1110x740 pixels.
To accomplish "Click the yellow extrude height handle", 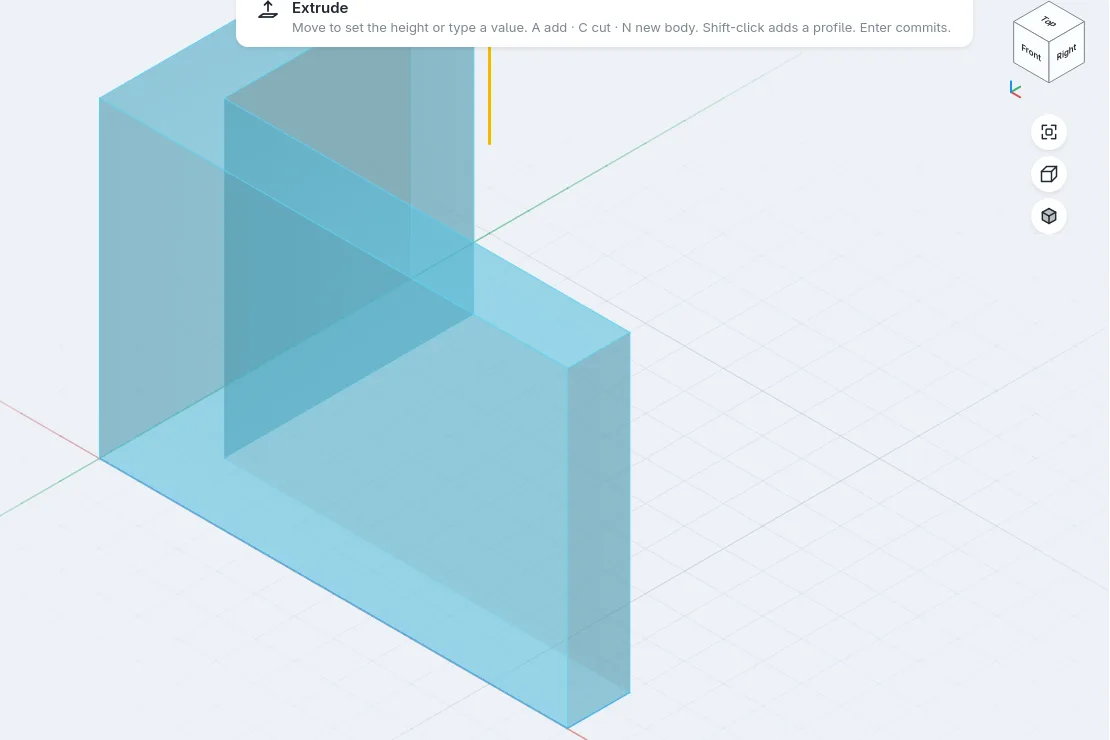I will [489, 96].
